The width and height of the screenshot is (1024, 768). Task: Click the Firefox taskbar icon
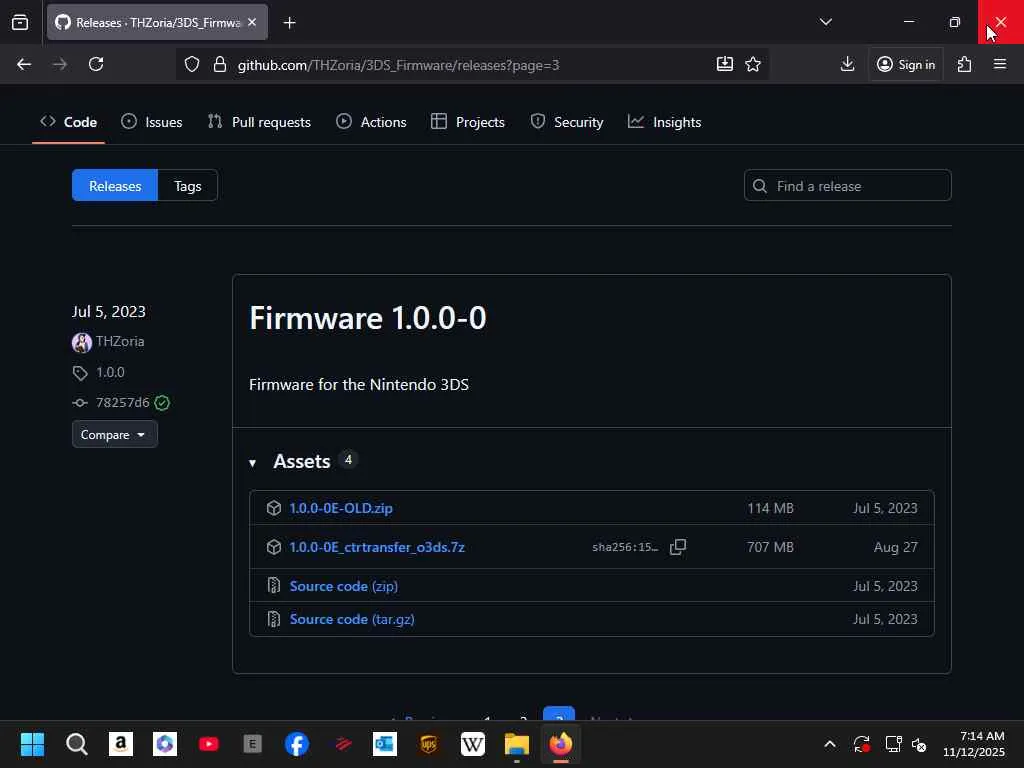click(x=560, y=744)
